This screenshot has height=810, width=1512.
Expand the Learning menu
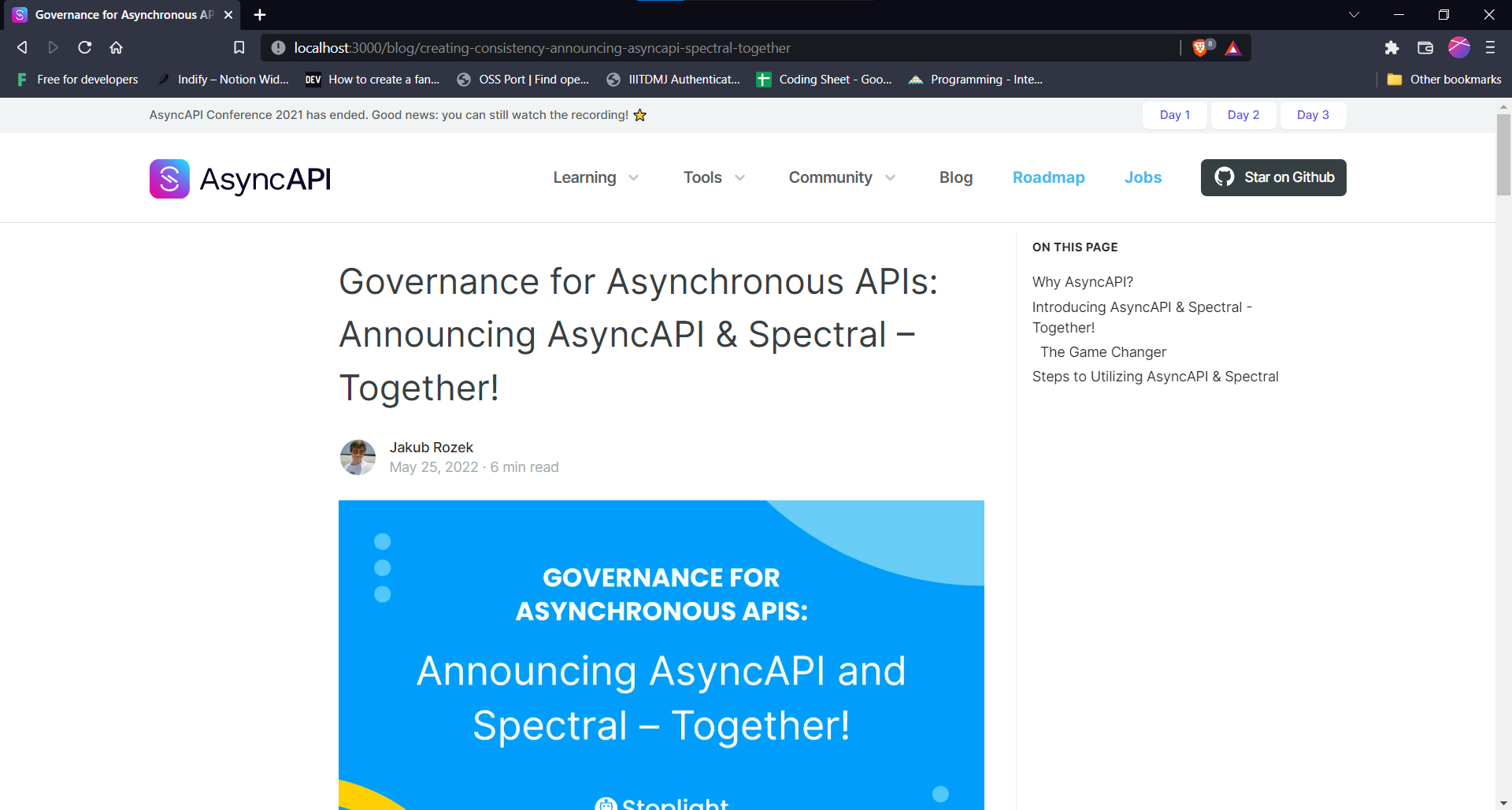coord(596,177)
